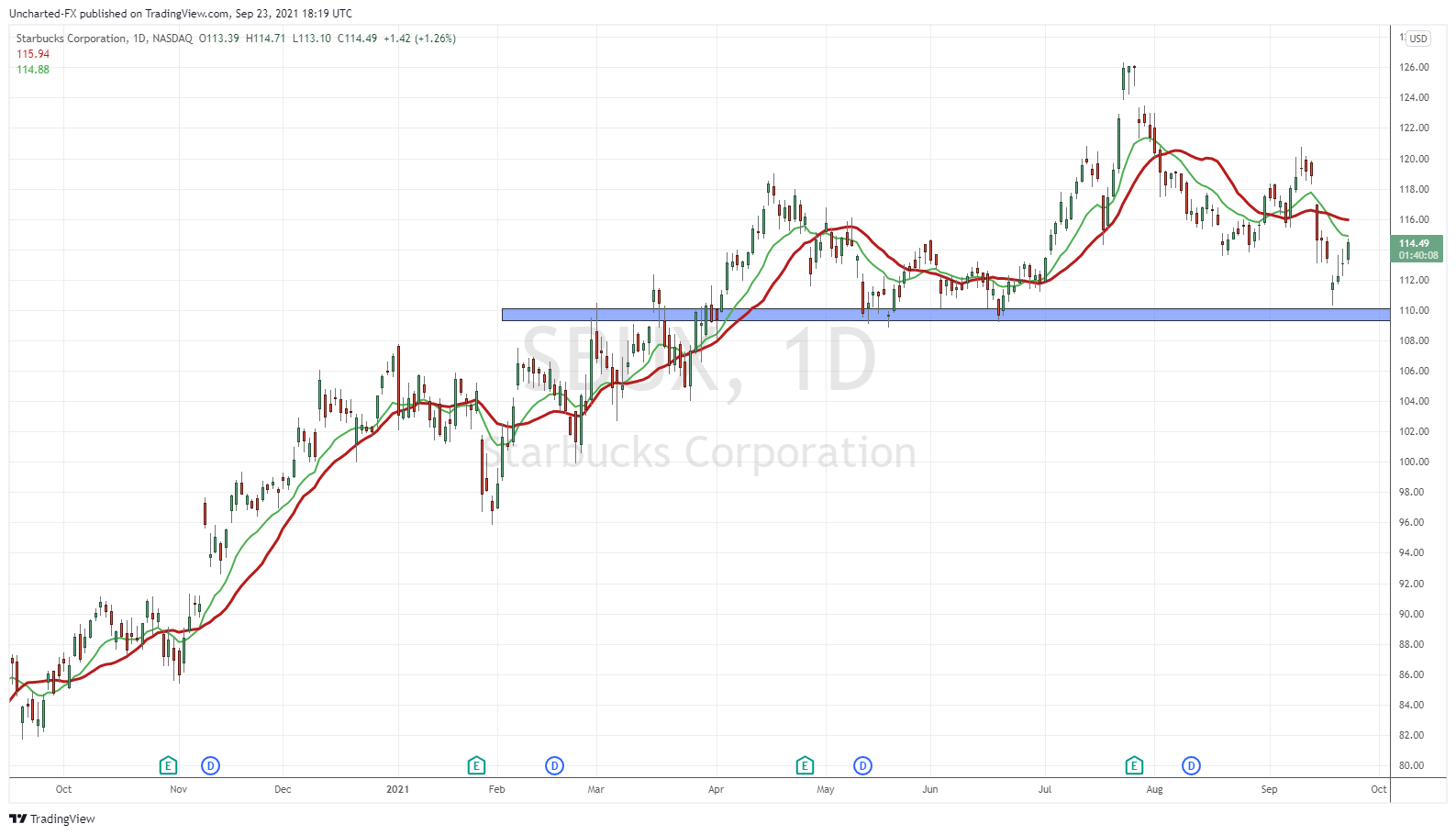This screenshot has width=1456, height=835.
Task: Select the blue support zone rectangle near 110
Action: (946, 315)
